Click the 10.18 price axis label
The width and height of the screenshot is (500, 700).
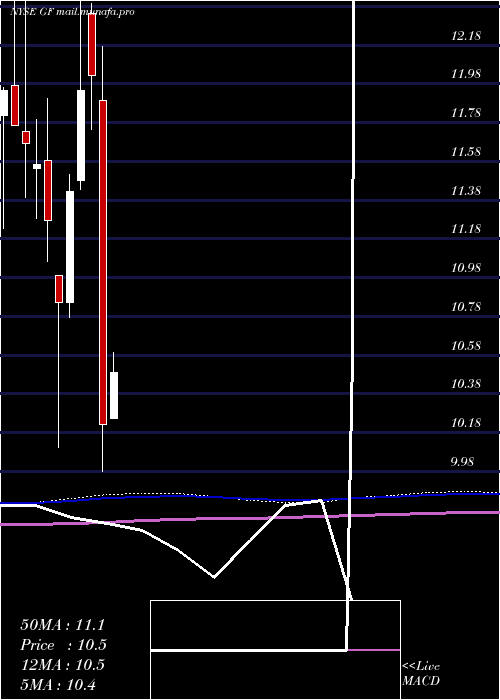[466, 423]
